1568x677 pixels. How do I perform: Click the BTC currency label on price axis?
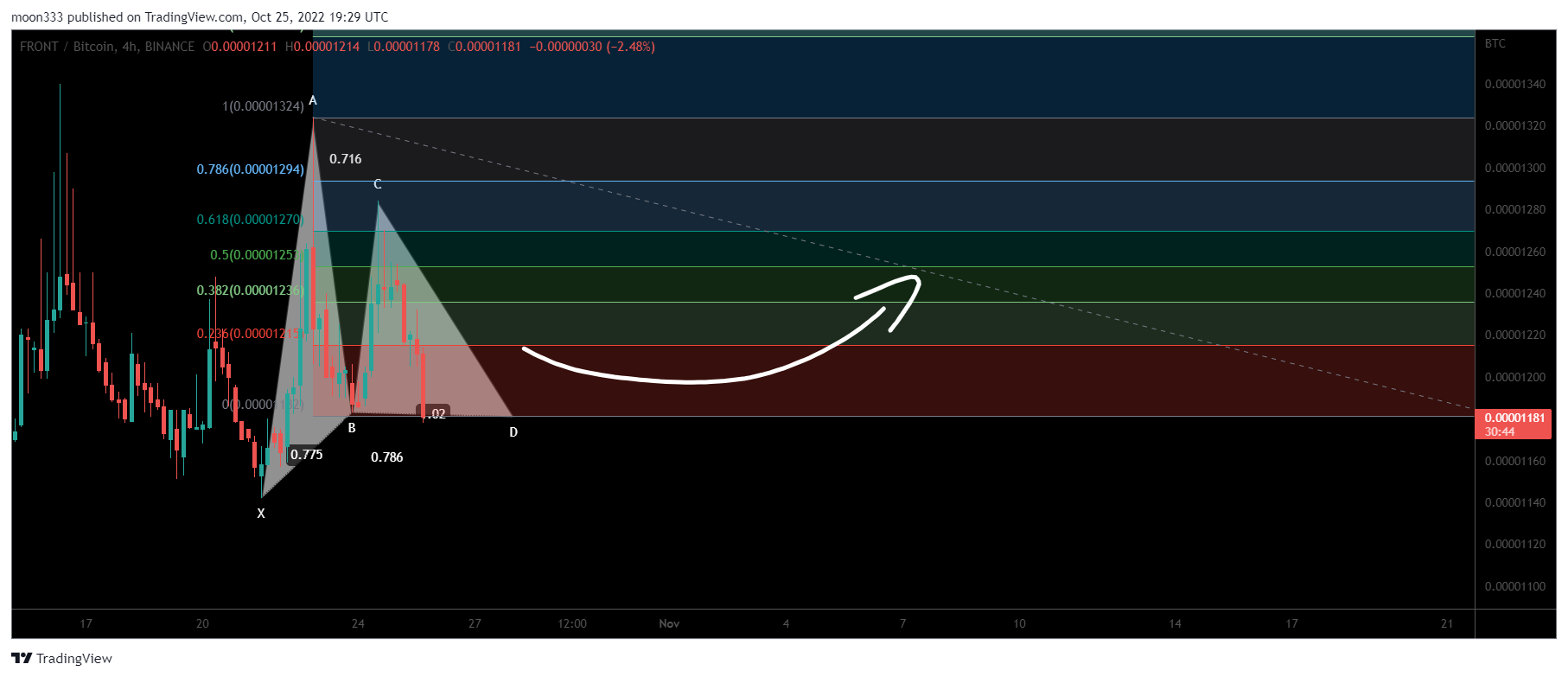(1495, 43)
